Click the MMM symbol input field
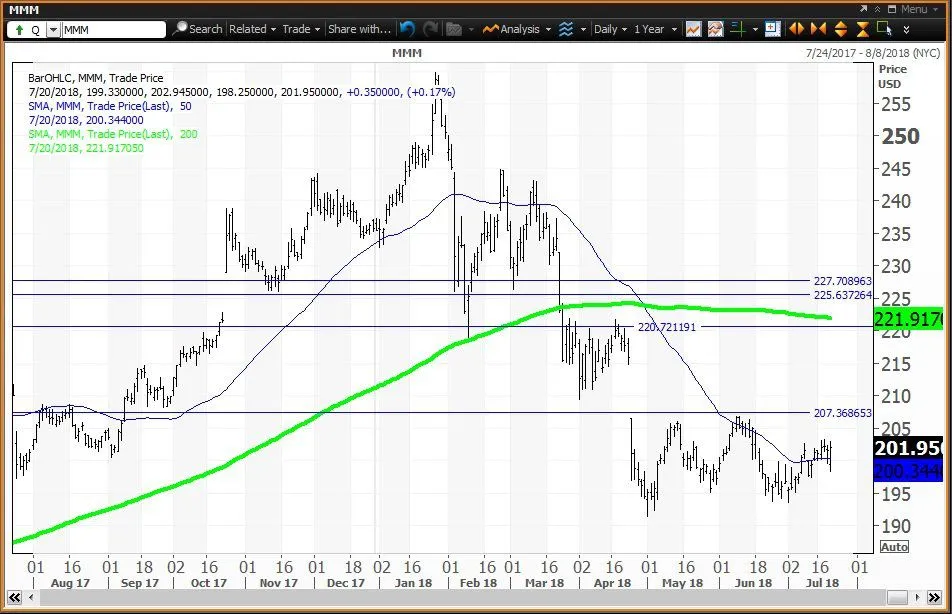The height and width of the screenshot is (614, 952). [x=113, y=30]
